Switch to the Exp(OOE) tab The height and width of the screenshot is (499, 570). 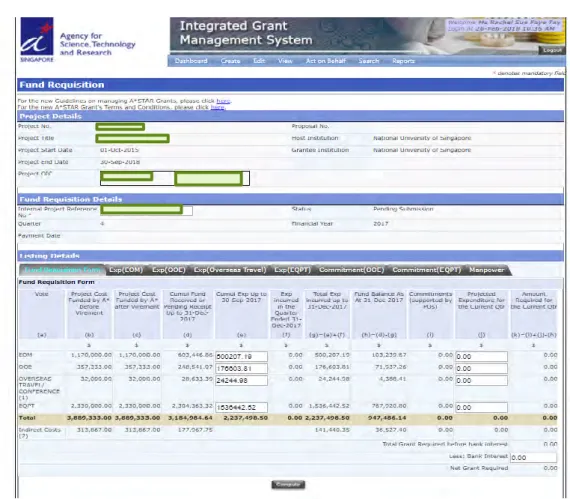169,270
